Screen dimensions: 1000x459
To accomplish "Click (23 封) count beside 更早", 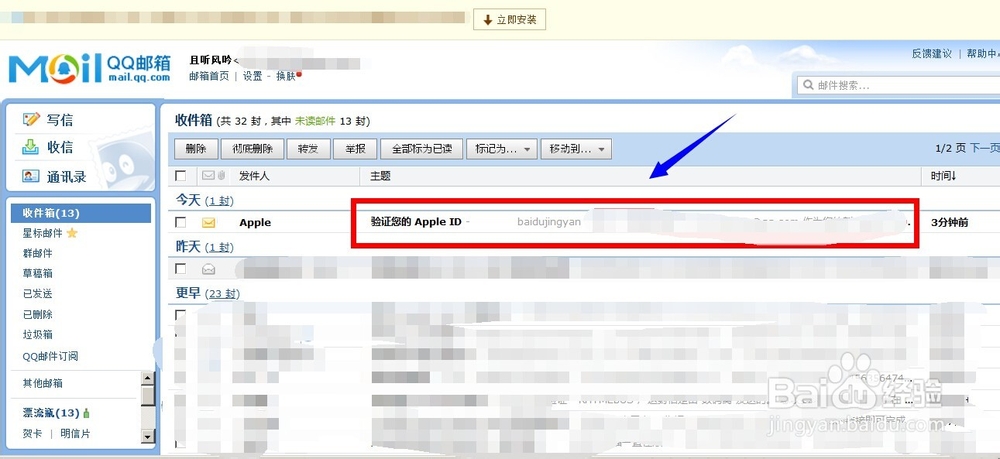I will pos(222,294).
